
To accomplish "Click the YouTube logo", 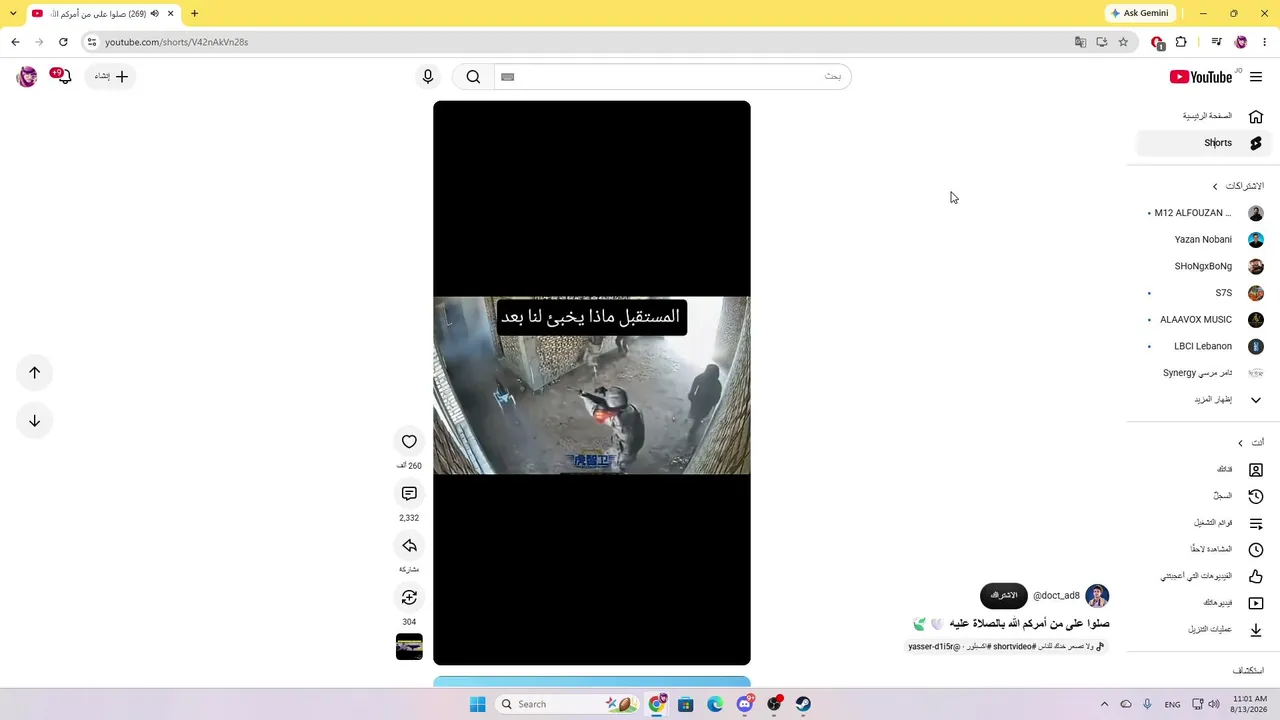I will pos(1201,77).
